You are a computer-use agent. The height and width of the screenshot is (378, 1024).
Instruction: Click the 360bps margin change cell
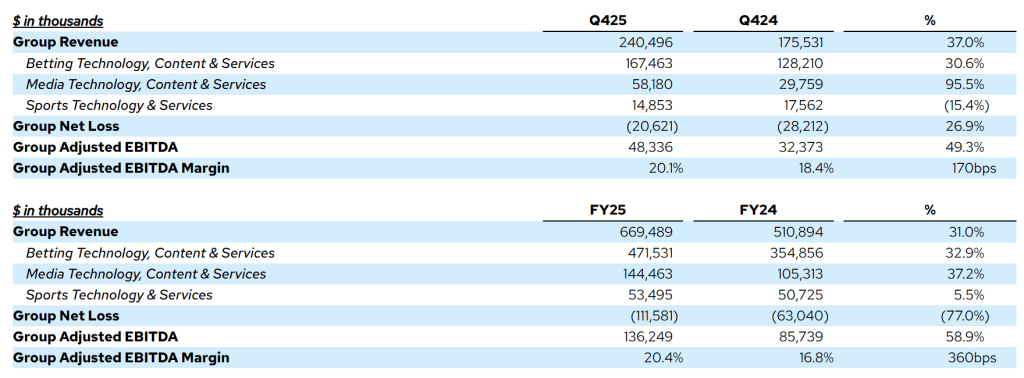(972, 358)
